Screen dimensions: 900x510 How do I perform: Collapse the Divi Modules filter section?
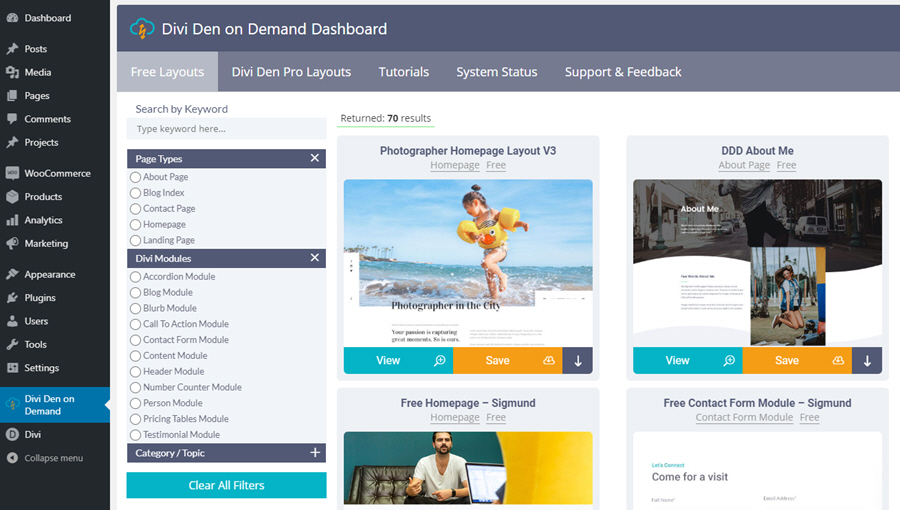coord(314,259)
